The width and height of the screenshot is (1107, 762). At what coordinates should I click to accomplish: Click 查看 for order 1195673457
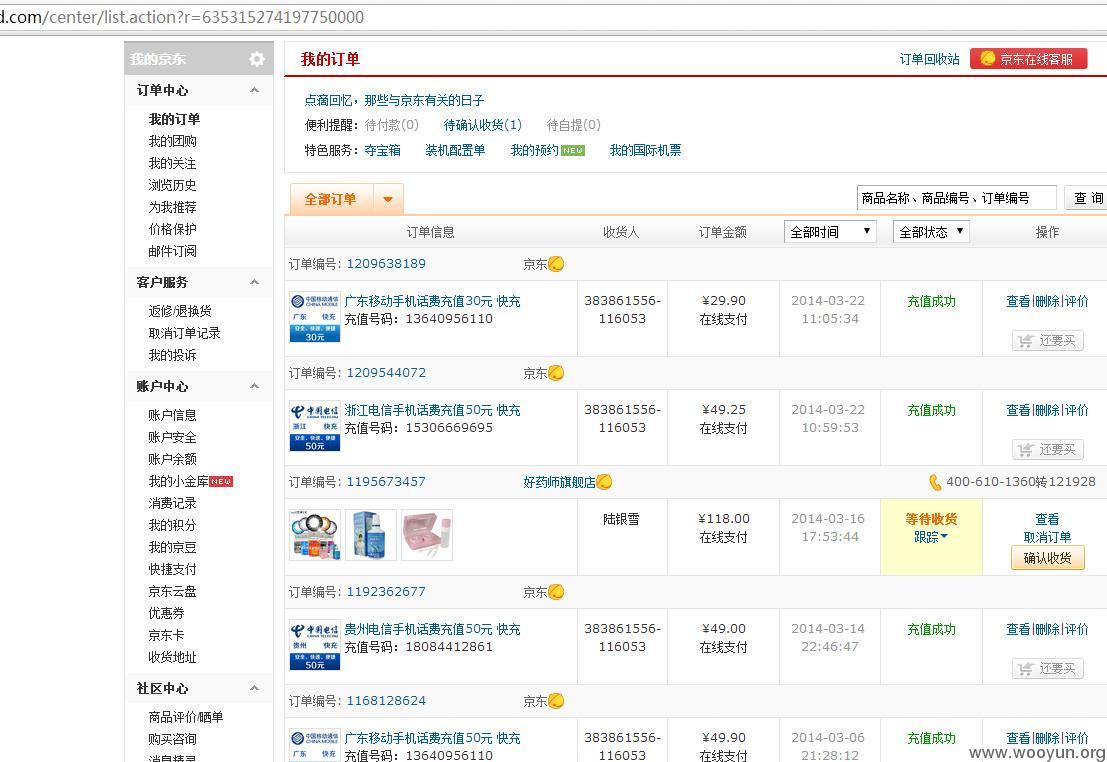pos(1047,519)
